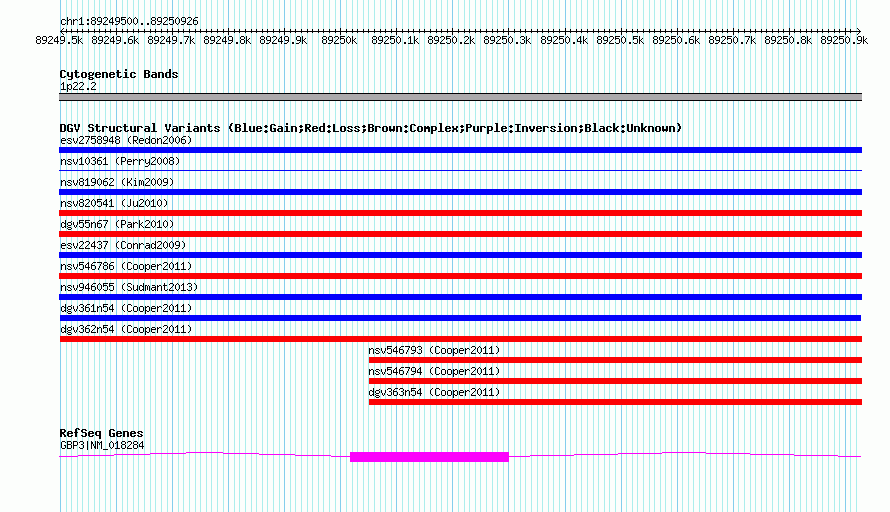This screenshot has width=890, height=512.
Task: Select the blue bar under nsv946055
Action: click(x=460, y=297)
